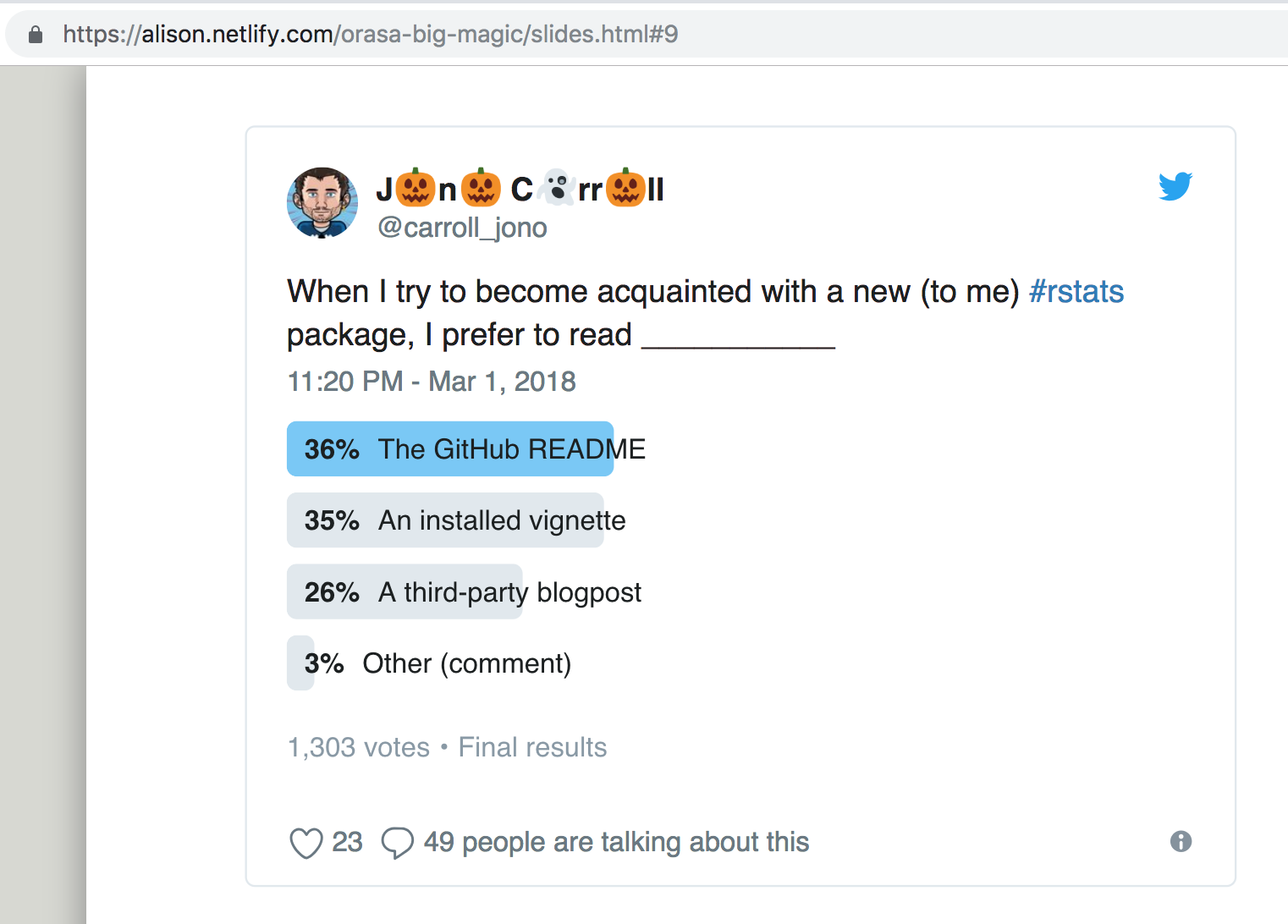The height and width of the screenshot is (924, 1288).
Task: Open the @carroll_jono profile link
Action: click(462, 227)
